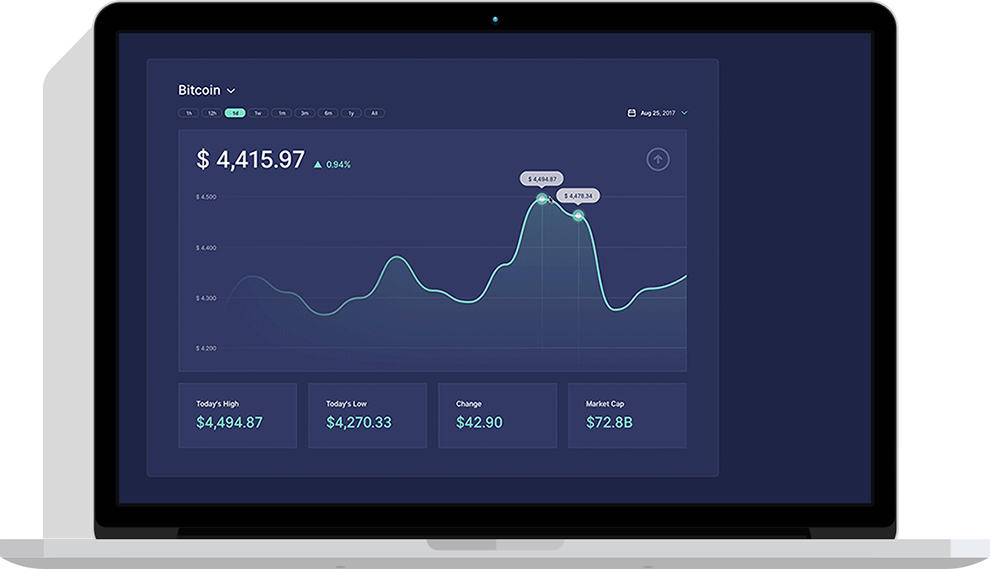Select the active 1d range pill
Viewport: 990px width, 569px height.
coord(235,113)
